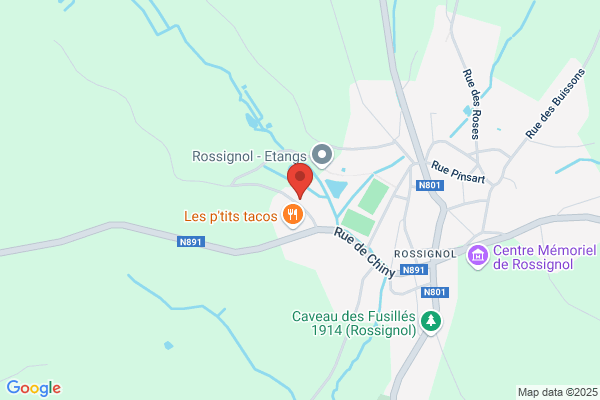
Task: Click the red location pin marker
Action: tap(300, 181)
